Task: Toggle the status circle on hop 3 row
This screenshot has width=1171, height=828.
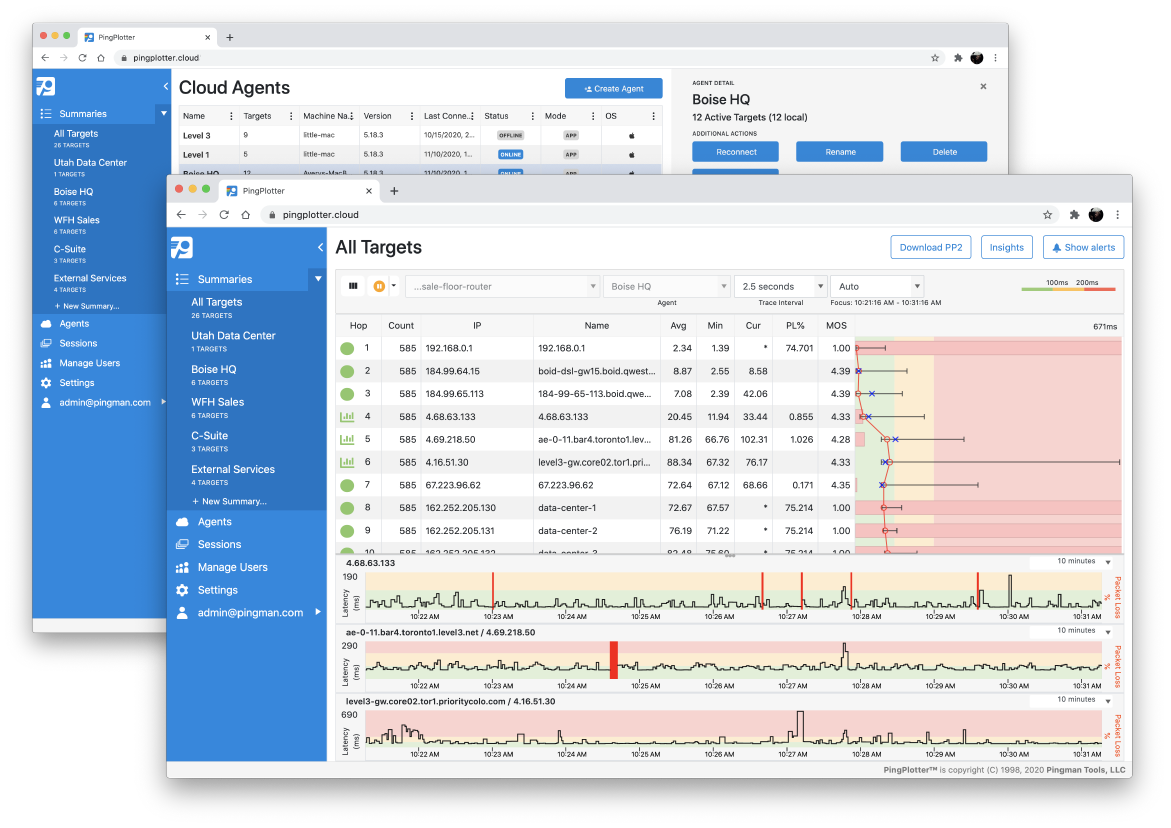Action: coord(347,393)
